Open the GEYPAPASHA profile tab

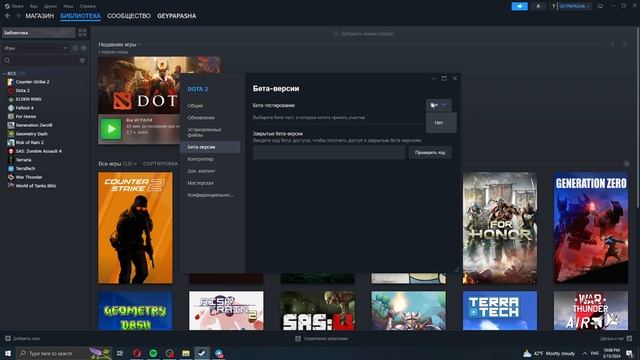(176, 16)
